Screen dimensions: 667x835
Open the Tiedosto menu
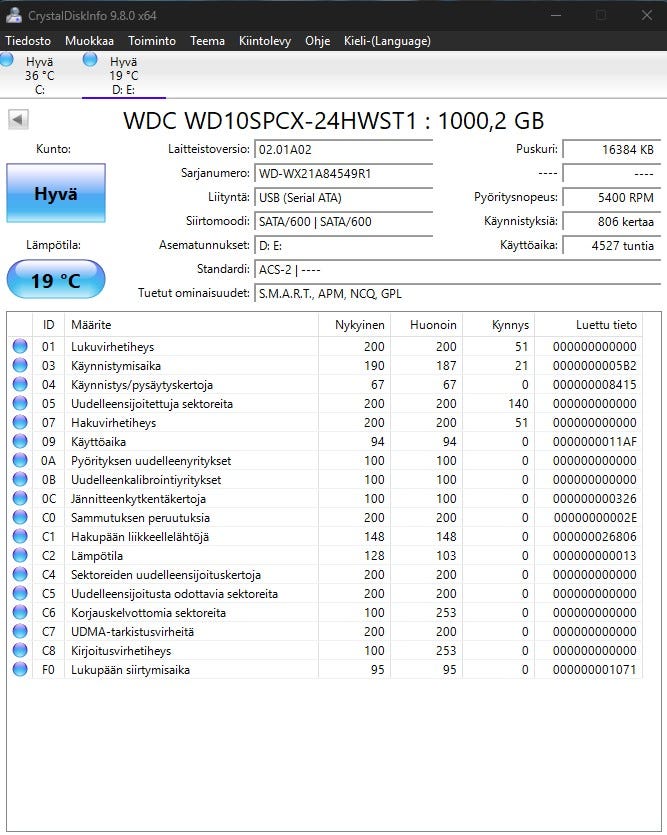tap(28, 41)
